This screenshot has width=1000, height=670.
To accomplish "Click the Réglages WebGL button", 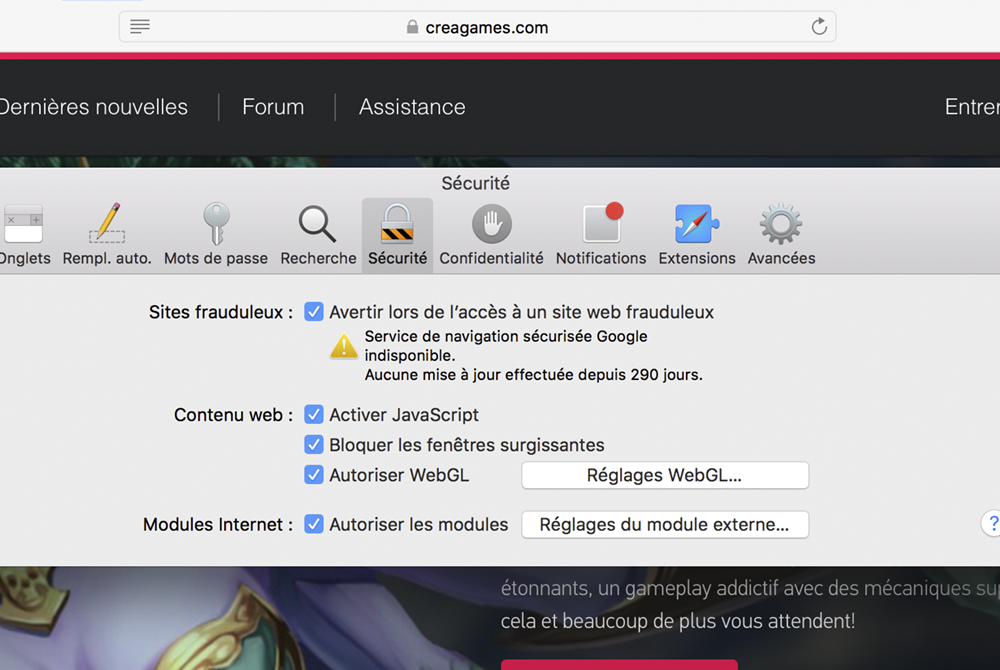I will (664, 475).
